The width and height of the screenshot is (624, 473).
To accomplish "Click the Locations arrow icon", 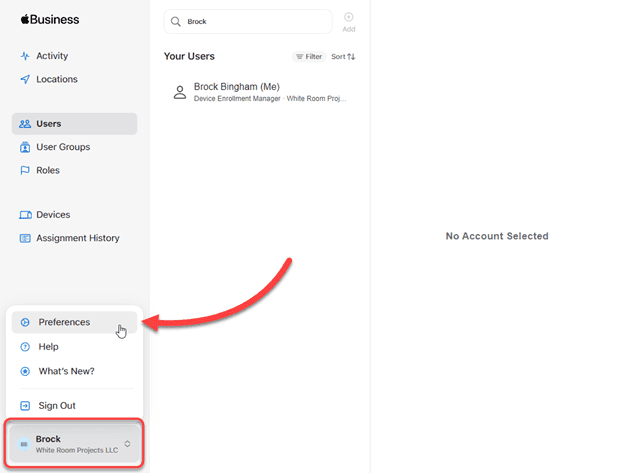I will click(25, 79).
